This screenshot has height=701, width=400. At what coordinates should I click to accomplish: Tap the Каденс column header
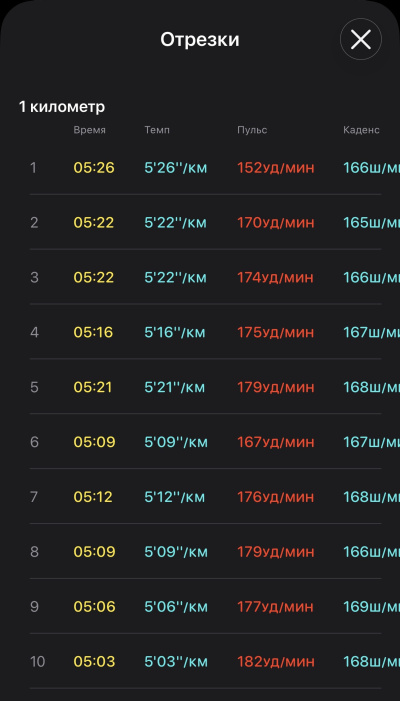[361, 130]
